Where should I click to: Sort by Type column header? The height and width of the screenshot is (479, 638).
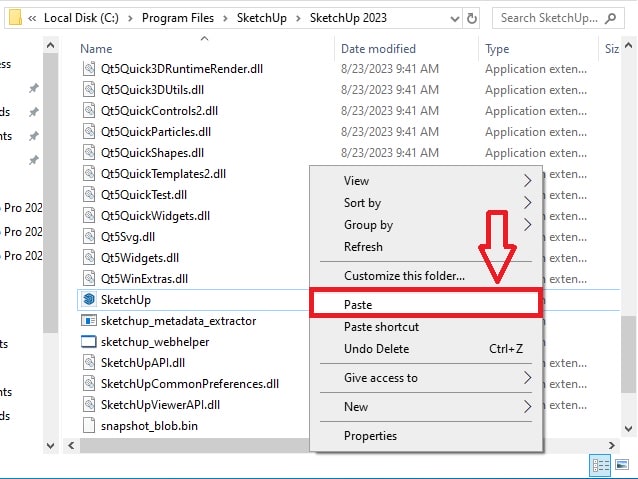coord(497,49)
